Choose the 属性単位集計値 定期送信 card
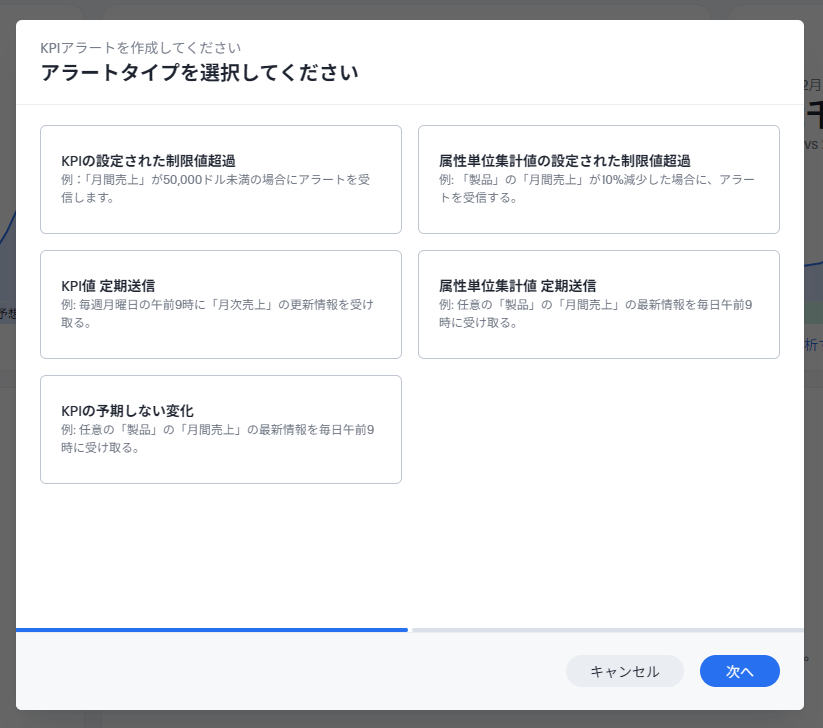823x728 pixels. 598,304
